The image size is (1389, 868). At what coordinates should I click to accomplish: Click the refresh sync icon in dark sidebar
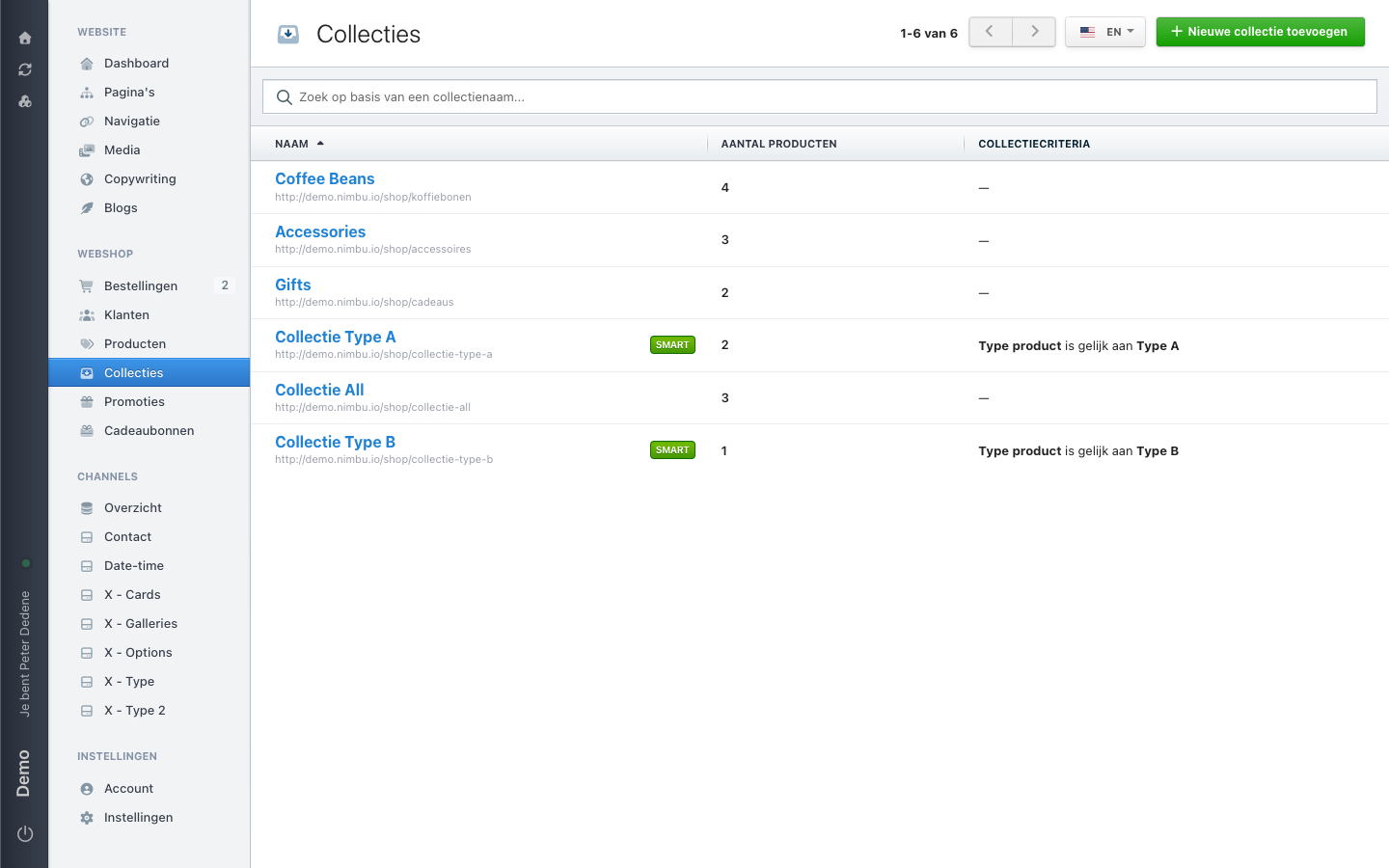(x=25, y=69)
